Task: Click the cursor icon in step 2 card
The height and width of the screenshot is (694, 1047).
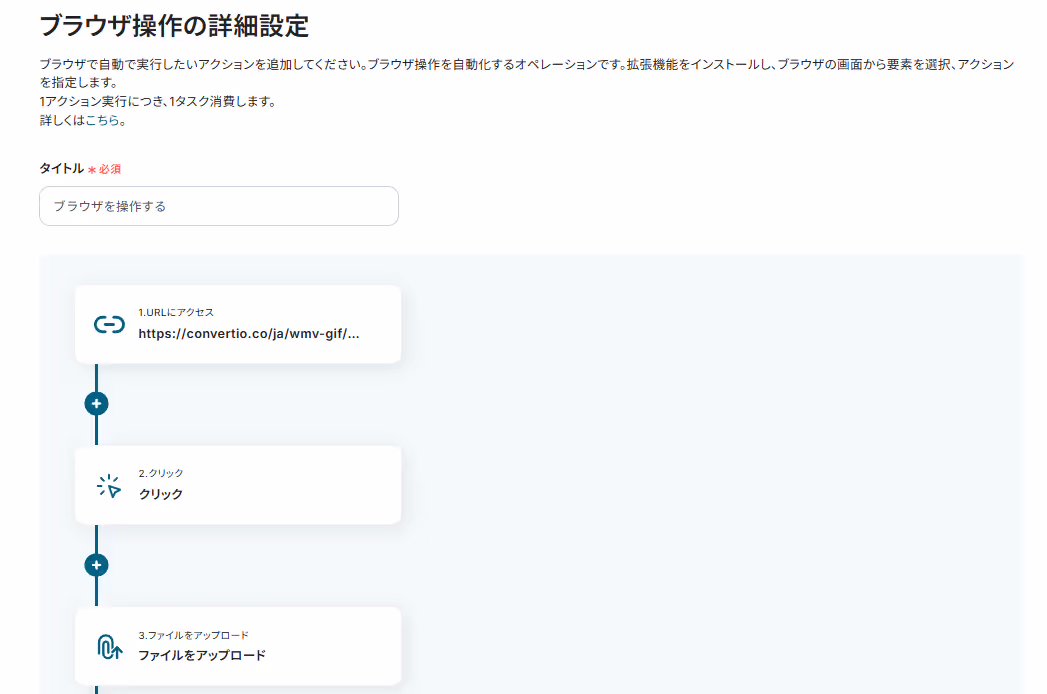Action: (x=109, y=486)
